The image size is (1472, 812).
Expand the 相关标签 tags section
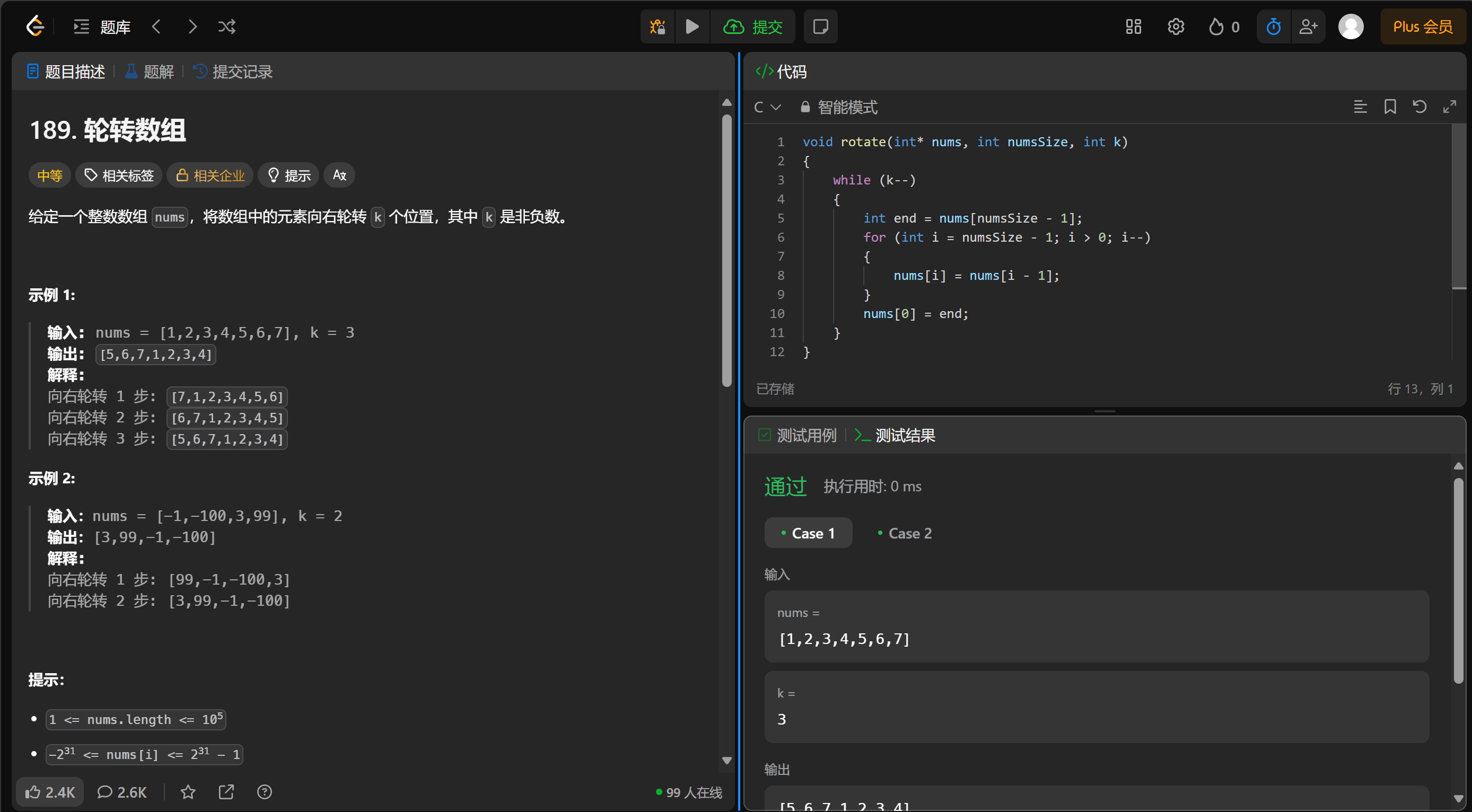pyautogui.click(x=119, y=175)
